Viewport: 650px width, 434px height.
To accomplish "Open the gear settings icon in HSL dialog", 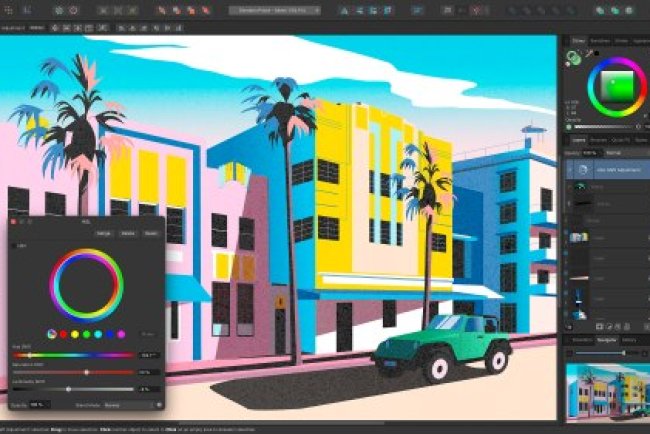I will tap(158, 404).
